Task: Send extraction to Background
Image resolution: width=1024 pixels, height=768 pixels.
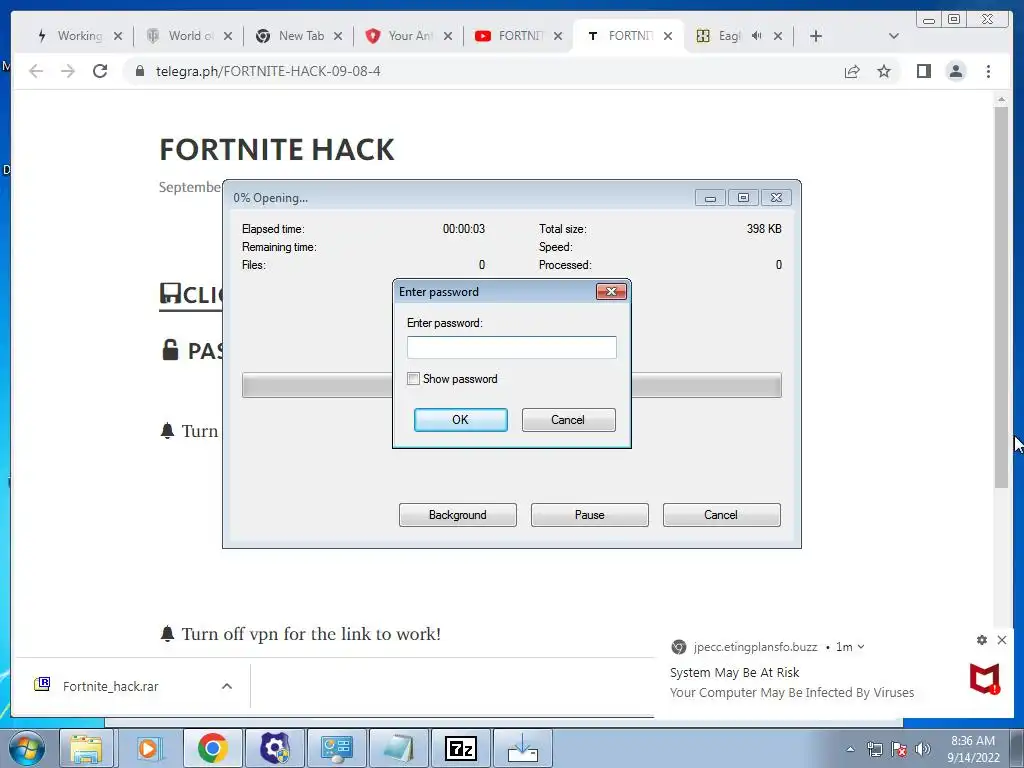Action: pyautogui.click(x=458, y=515)
